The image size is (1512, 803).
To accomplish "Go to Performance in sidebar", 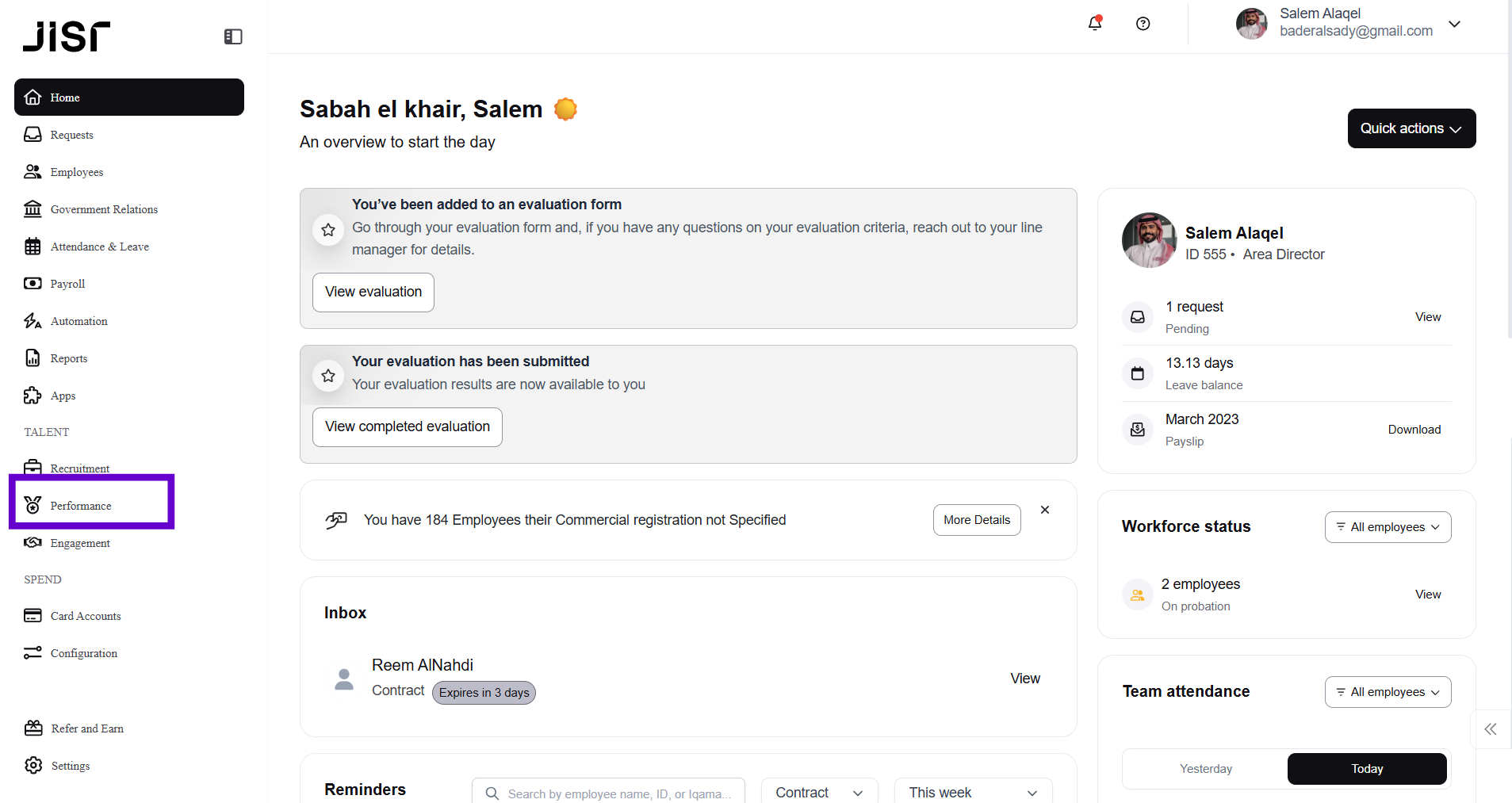I will pos(81,506).
